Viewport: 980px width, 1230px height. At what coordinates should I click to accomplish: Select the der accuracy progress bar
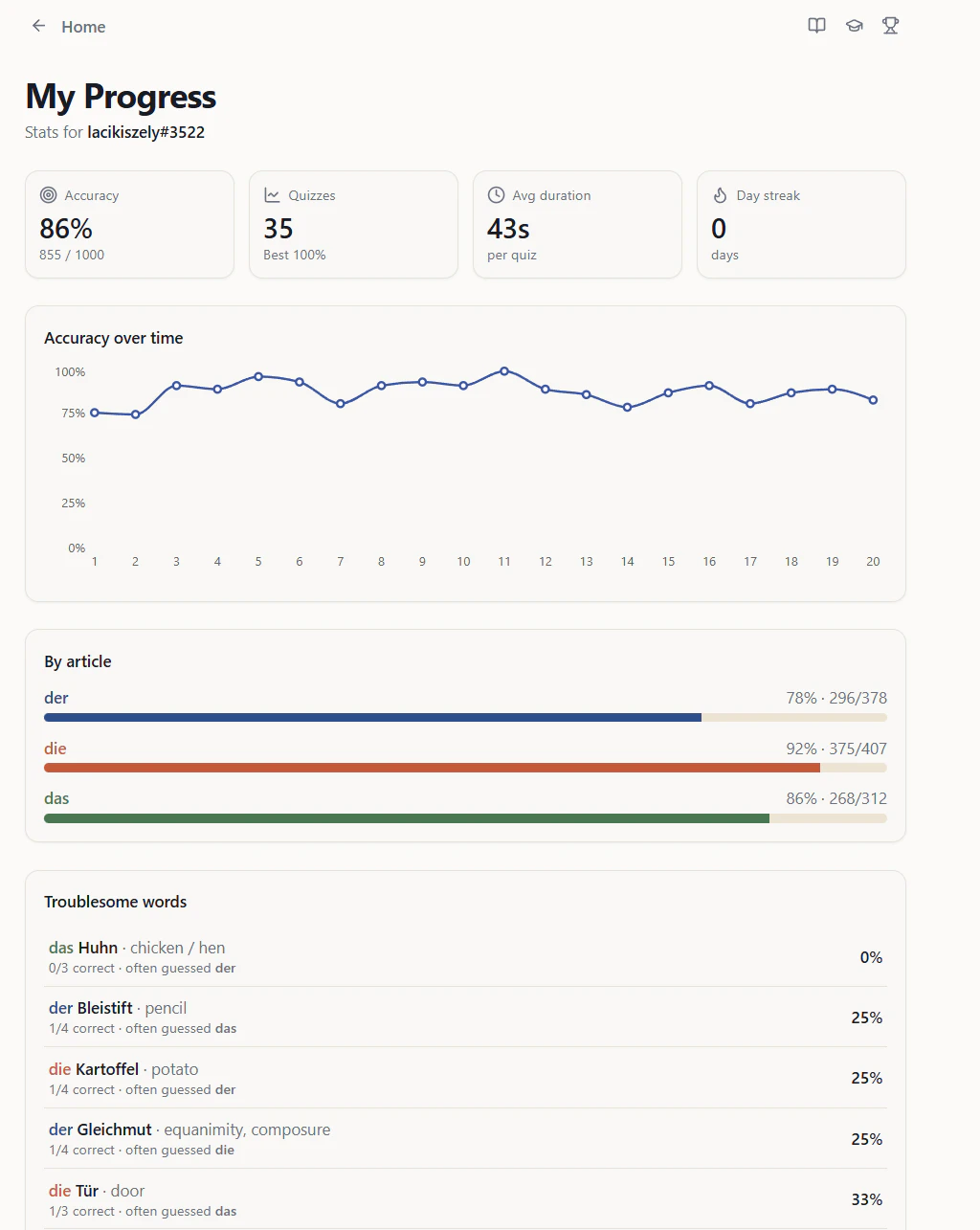click(465, 717)
